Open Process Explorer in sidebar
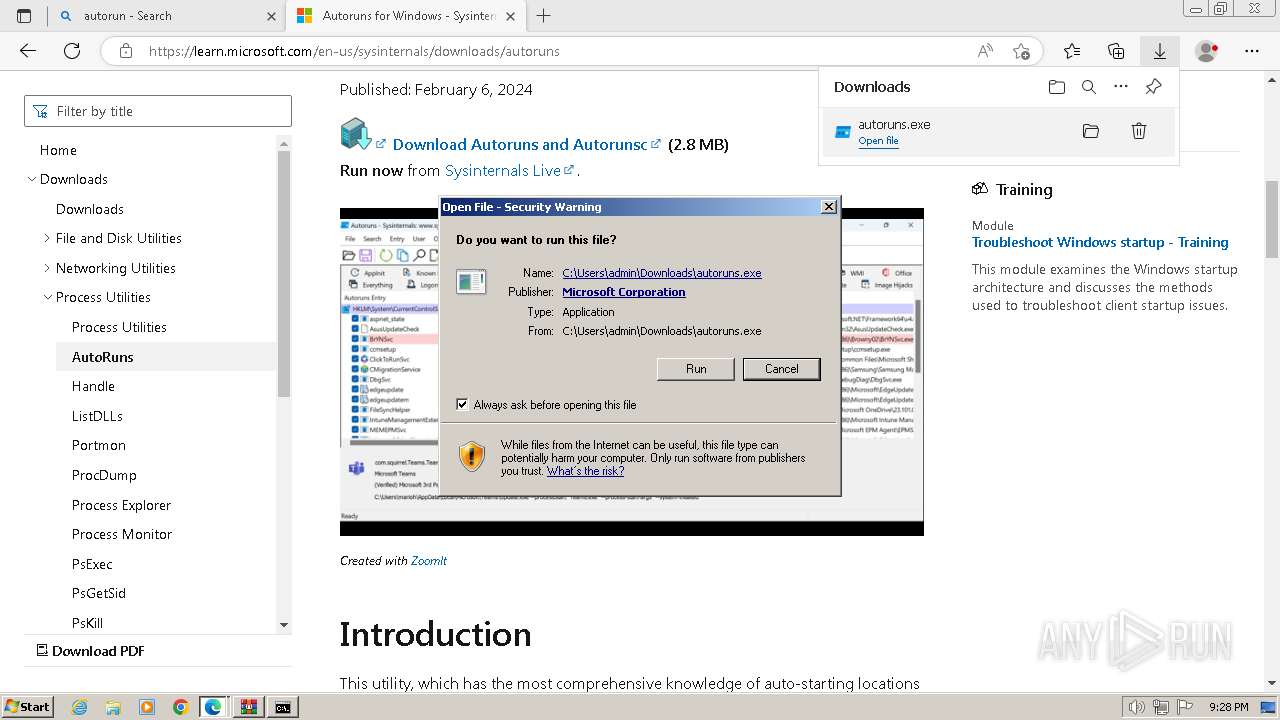 (121, 505)
